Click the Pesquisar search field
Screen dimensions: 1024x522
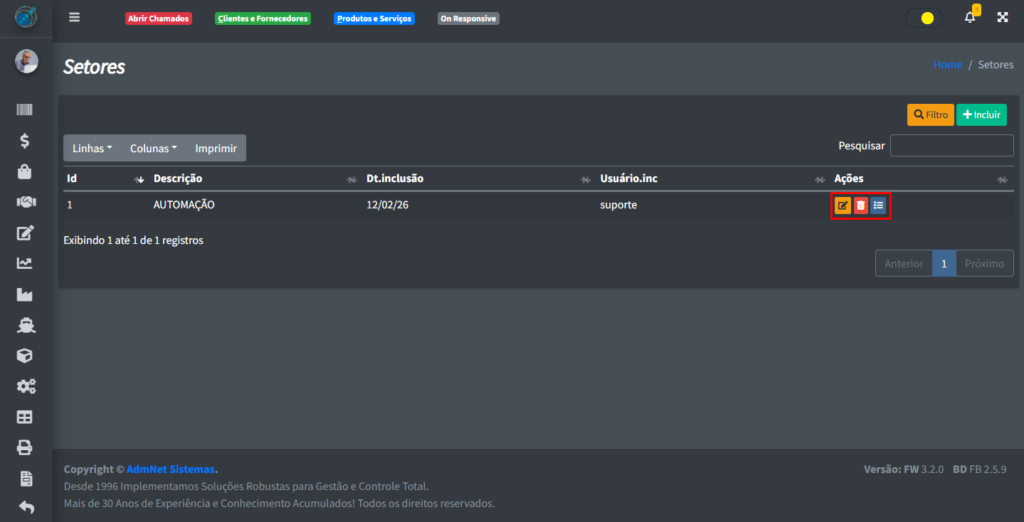[x=951, y=146]
